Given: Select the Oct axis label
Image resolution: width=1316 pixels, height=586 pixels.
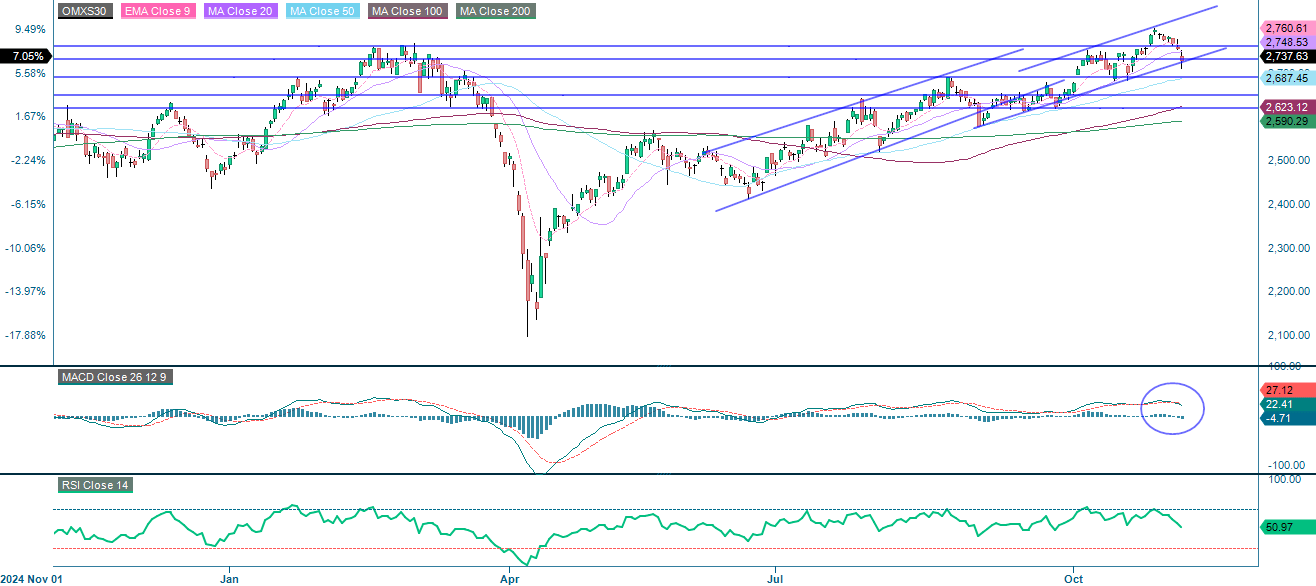Looking at the screenshot, I should click(1073, 578).
